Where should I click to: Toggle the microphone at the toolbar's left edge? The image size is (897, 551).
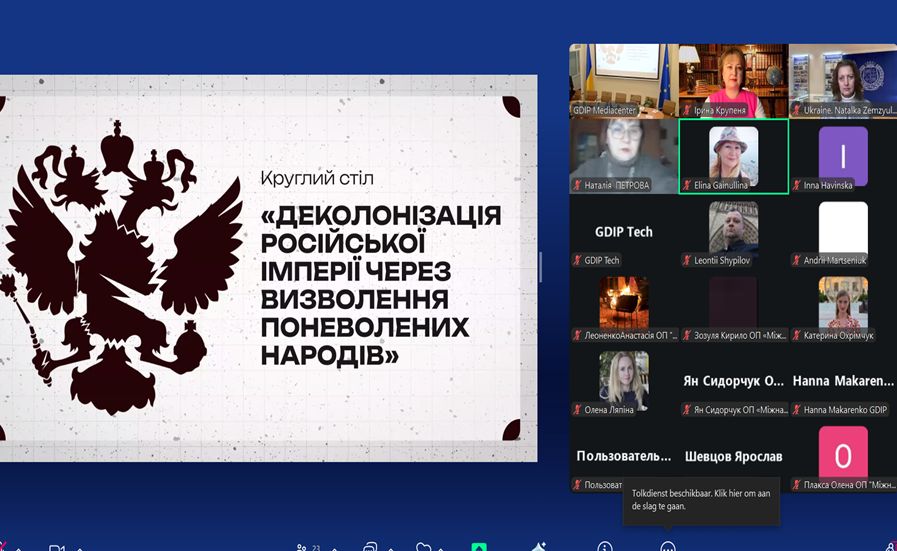pyautogui.click(x=4, y=547)
